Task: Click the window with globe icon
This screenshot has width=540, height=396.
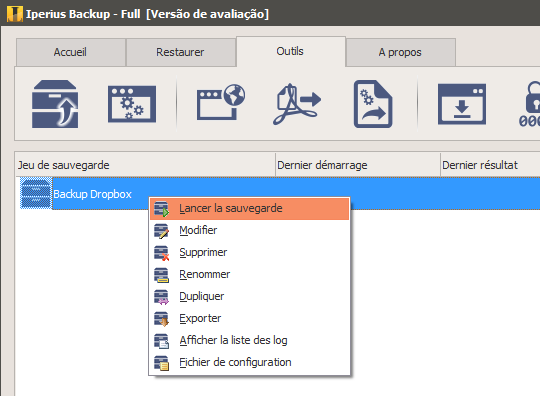Action: 221,102
